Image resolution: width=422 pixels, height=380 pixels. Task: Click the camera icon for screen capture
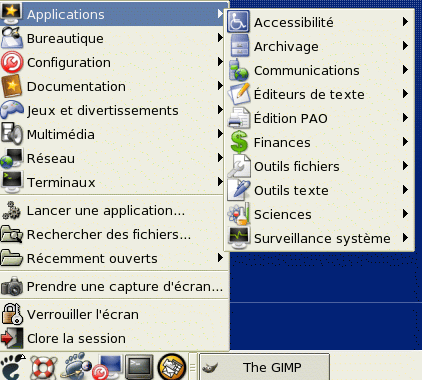[12, 286]
